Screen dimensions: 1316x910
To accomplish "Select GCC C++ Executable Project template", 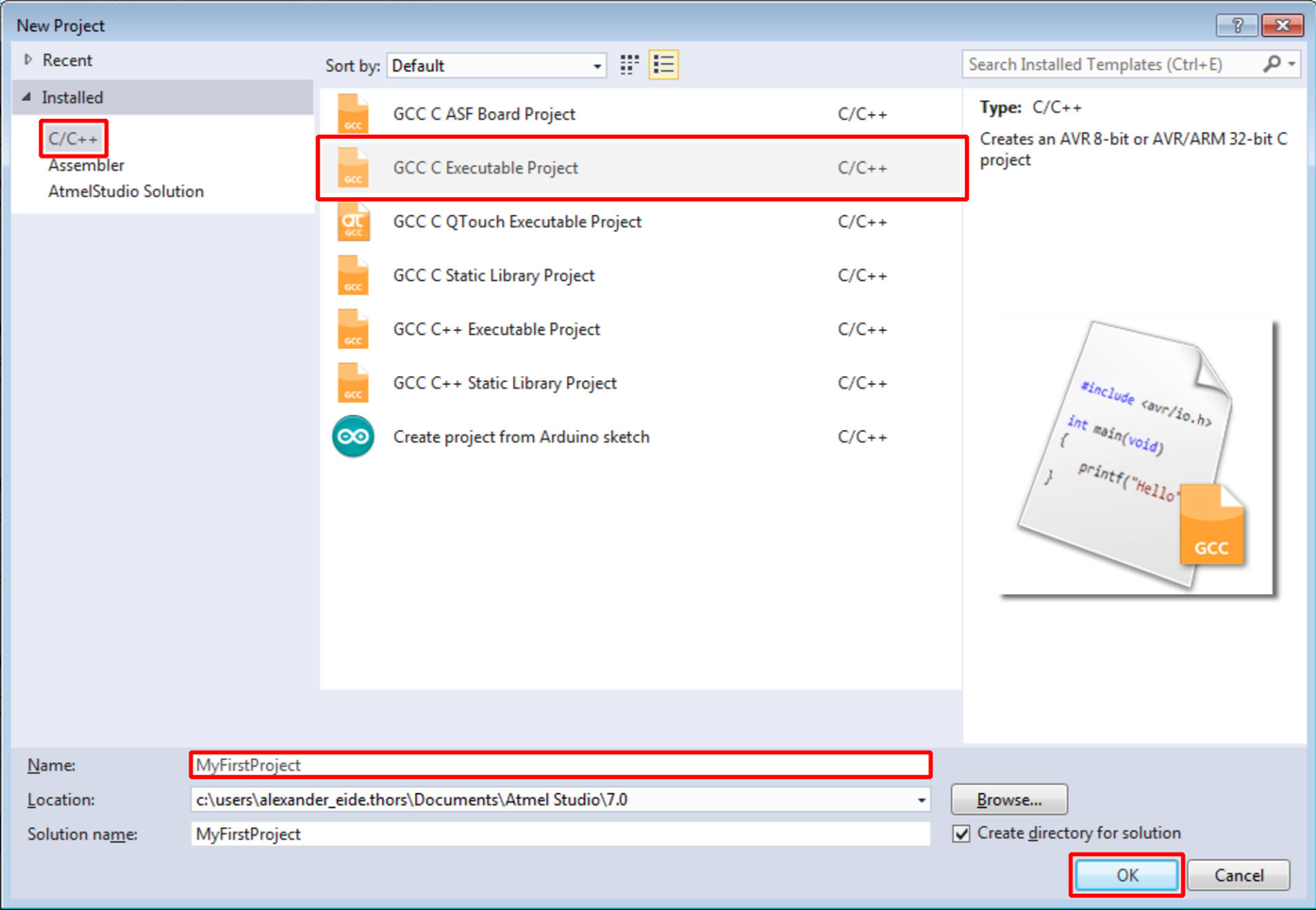I will pyautogui.click(x=496, y=329).
